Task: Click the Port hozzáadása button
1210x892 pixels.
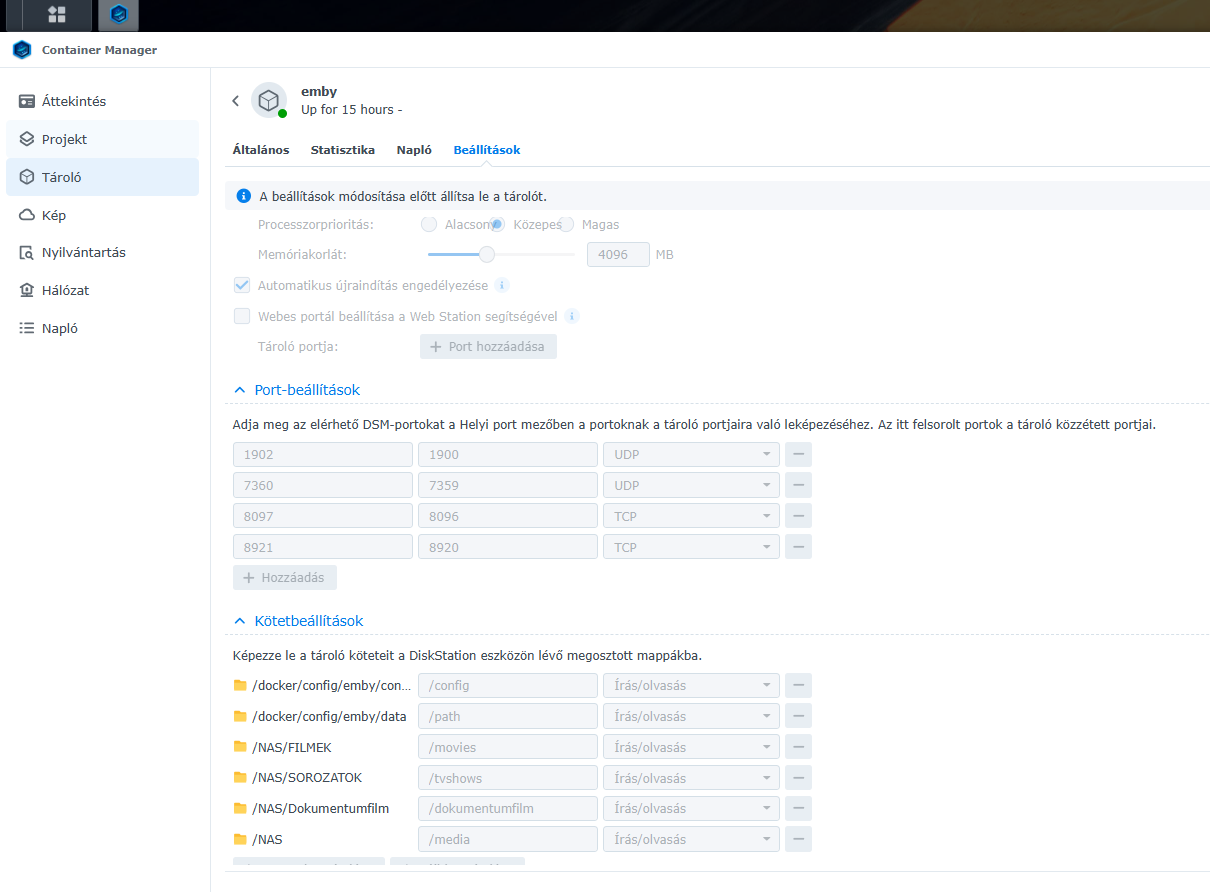Action: click(x=488, y=347)
